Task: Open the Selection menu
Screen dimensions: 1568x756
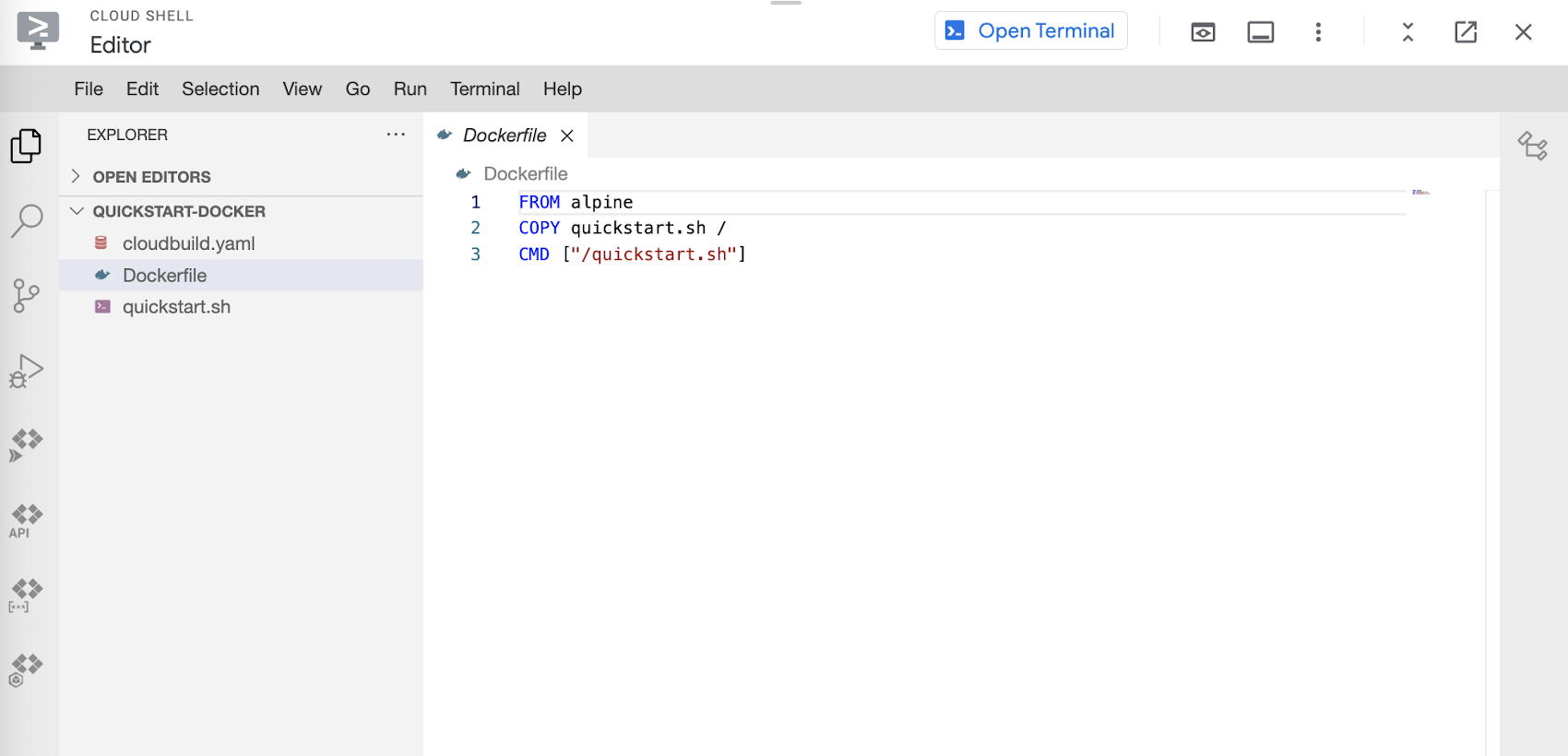Action: pyautogui.click(x=220, y=89)
